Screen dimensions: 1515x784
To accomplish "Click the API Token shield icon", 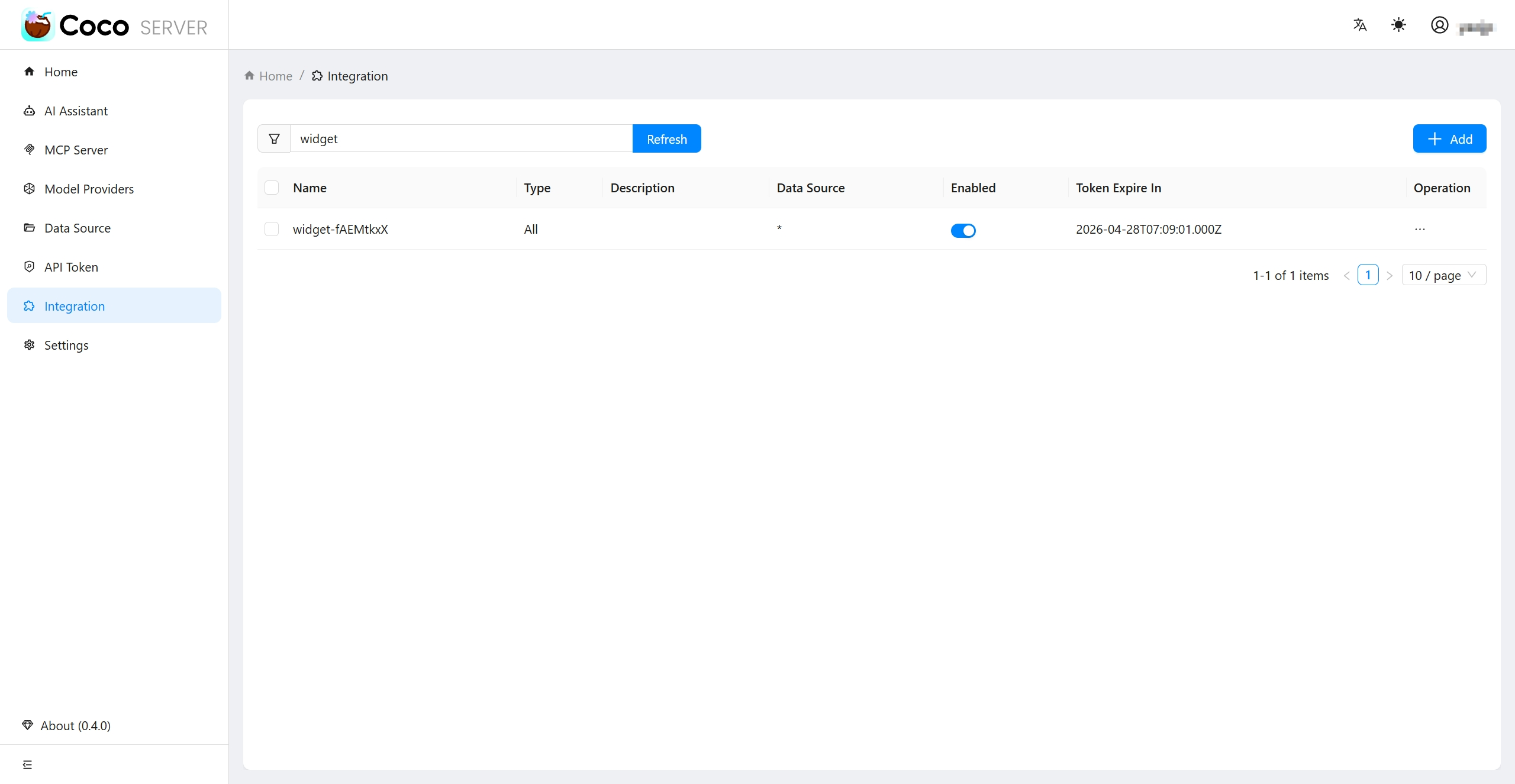I will 29,267.
